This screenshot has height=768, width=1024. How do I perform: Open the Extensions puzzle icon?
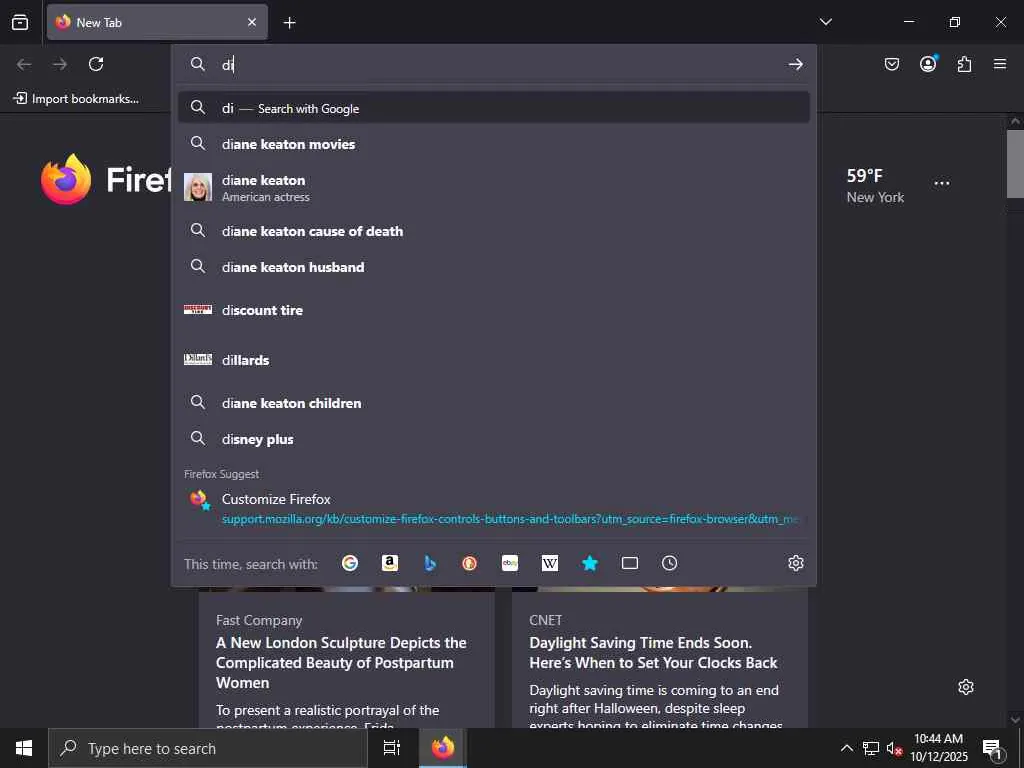click(x=964, y=64)
